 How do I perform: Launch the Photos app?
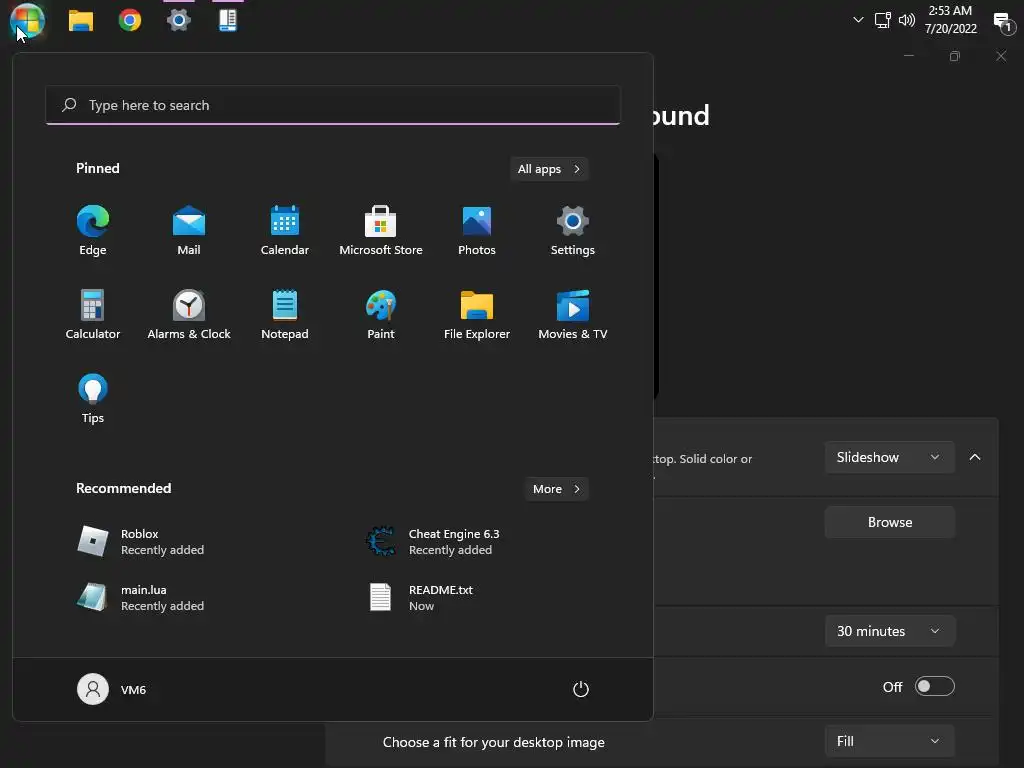click(x=477, y=230)
